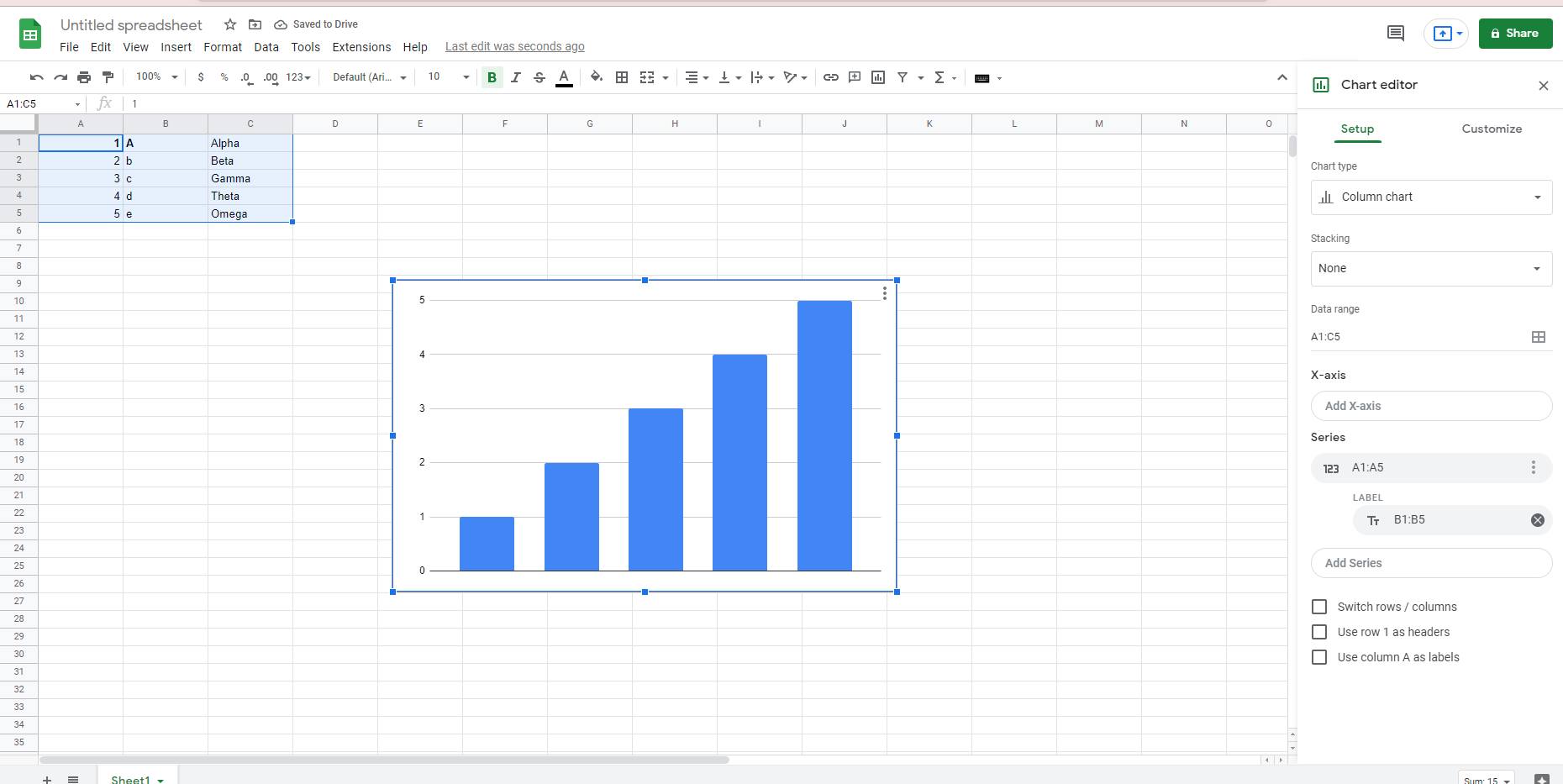The width and height of the screenshot is (1563, 784).
Task: Toggle bold formatting in toolbar
Action: point(492,77)
